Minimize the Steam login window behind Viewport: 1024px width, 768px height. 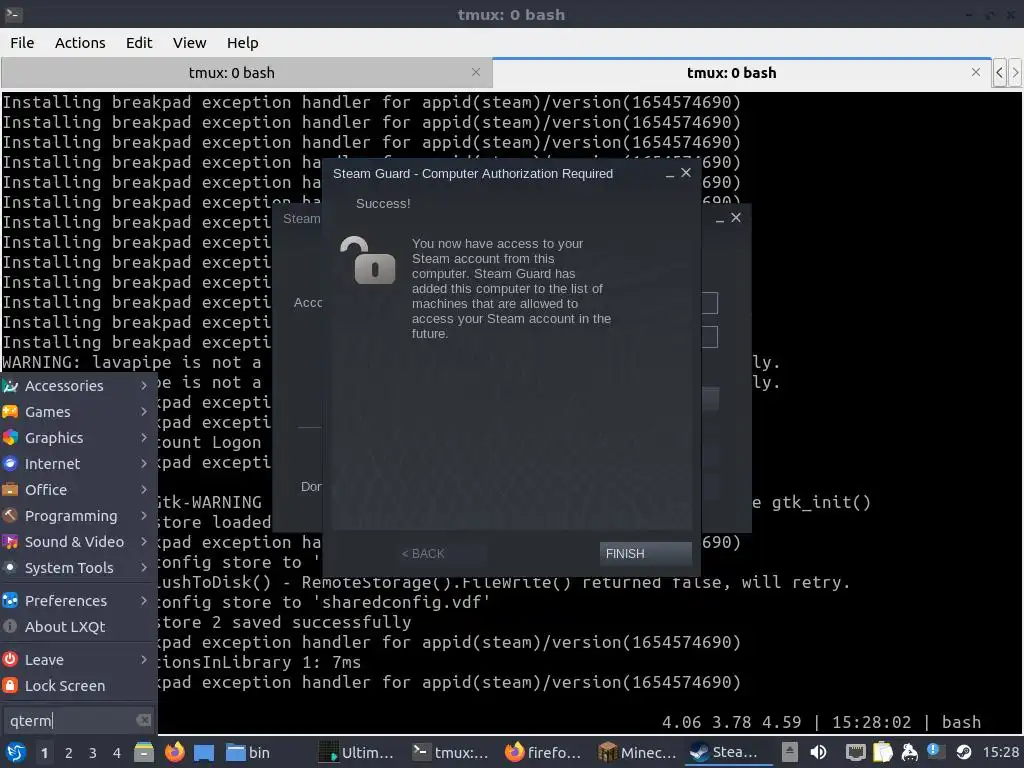coord(720,219)
